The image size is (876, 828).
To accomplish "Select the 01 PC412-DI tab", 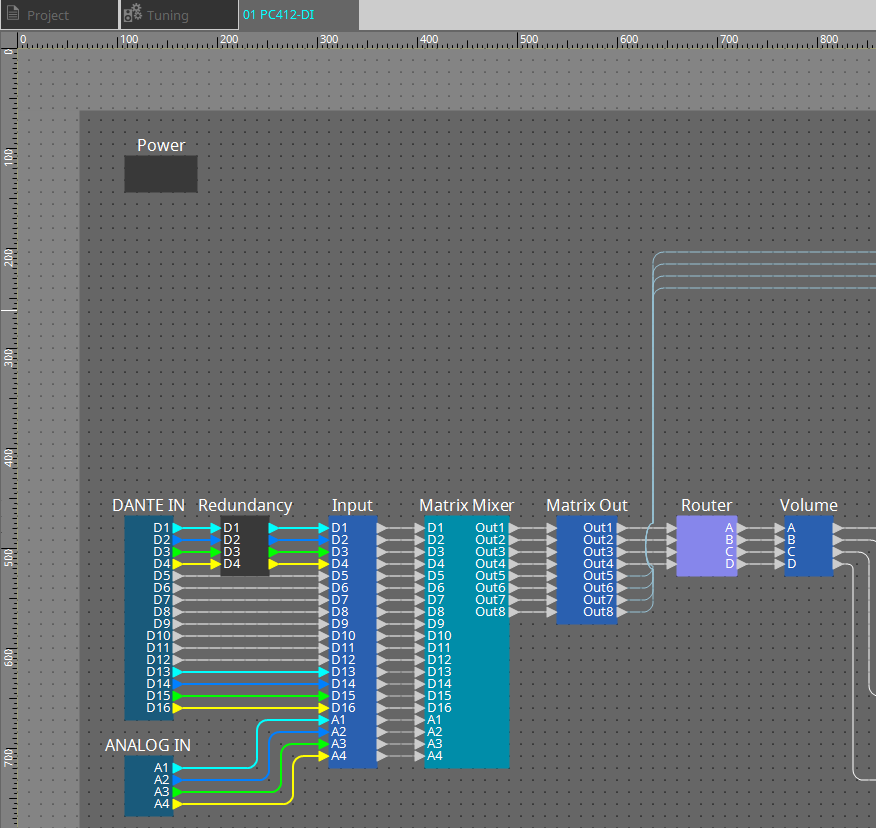I will (278, 15).
